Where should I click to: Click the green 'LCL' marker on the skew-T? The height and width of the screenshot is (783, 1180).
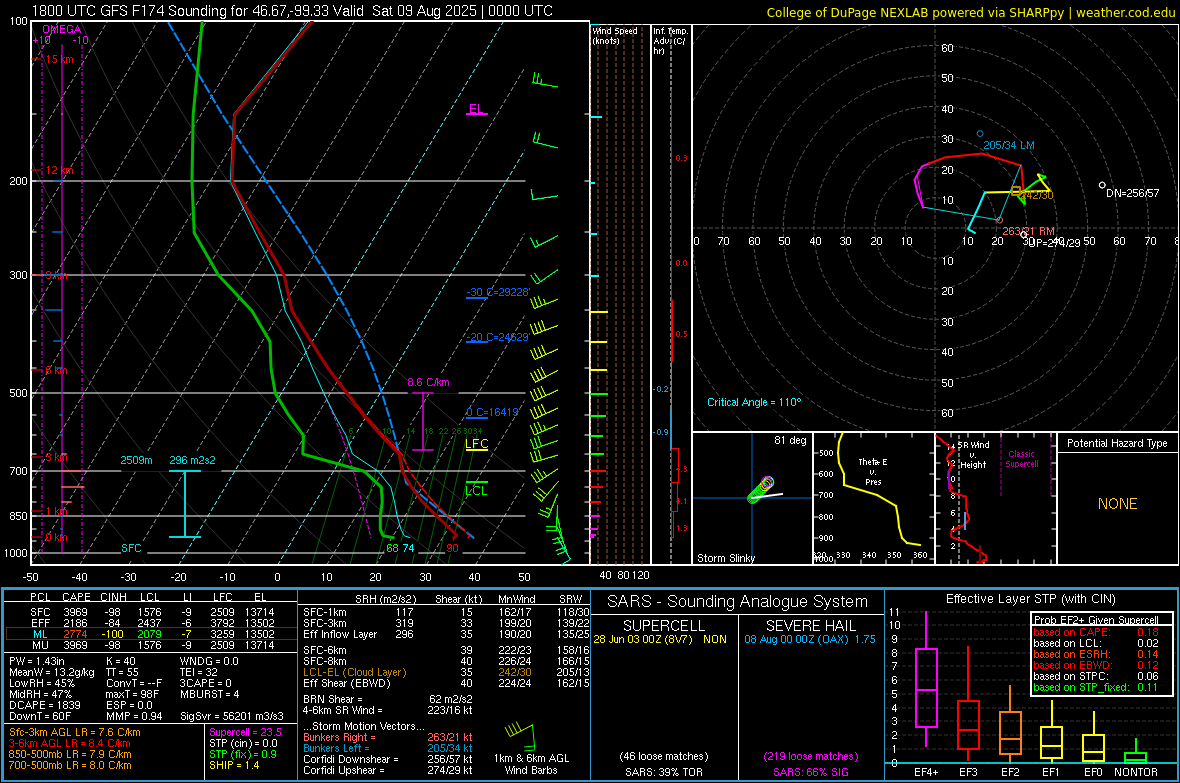(x=476, y=490)
